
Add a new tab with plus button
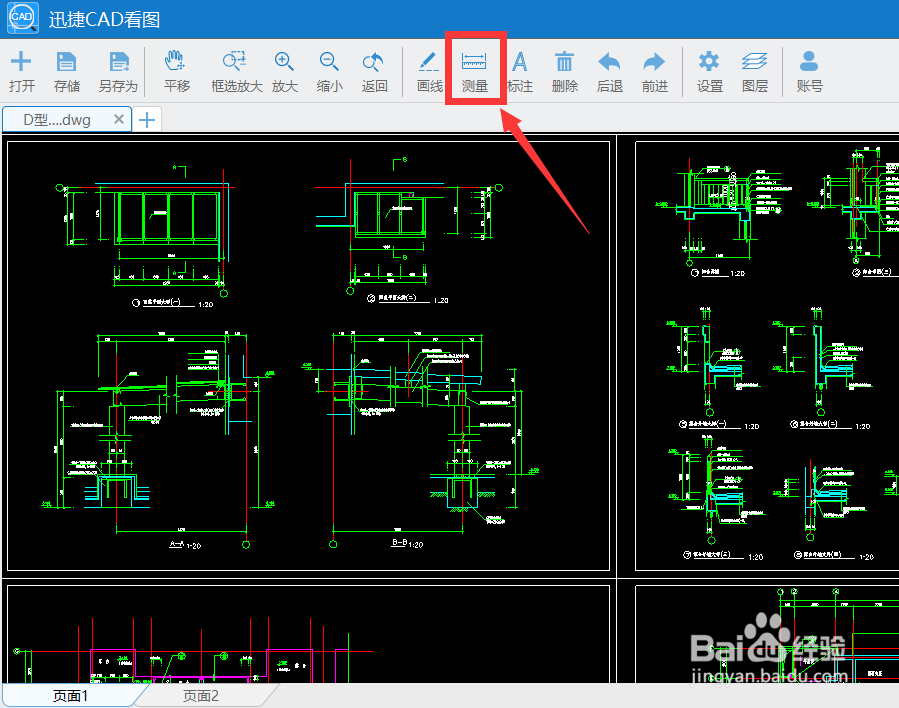click(147, 120)
